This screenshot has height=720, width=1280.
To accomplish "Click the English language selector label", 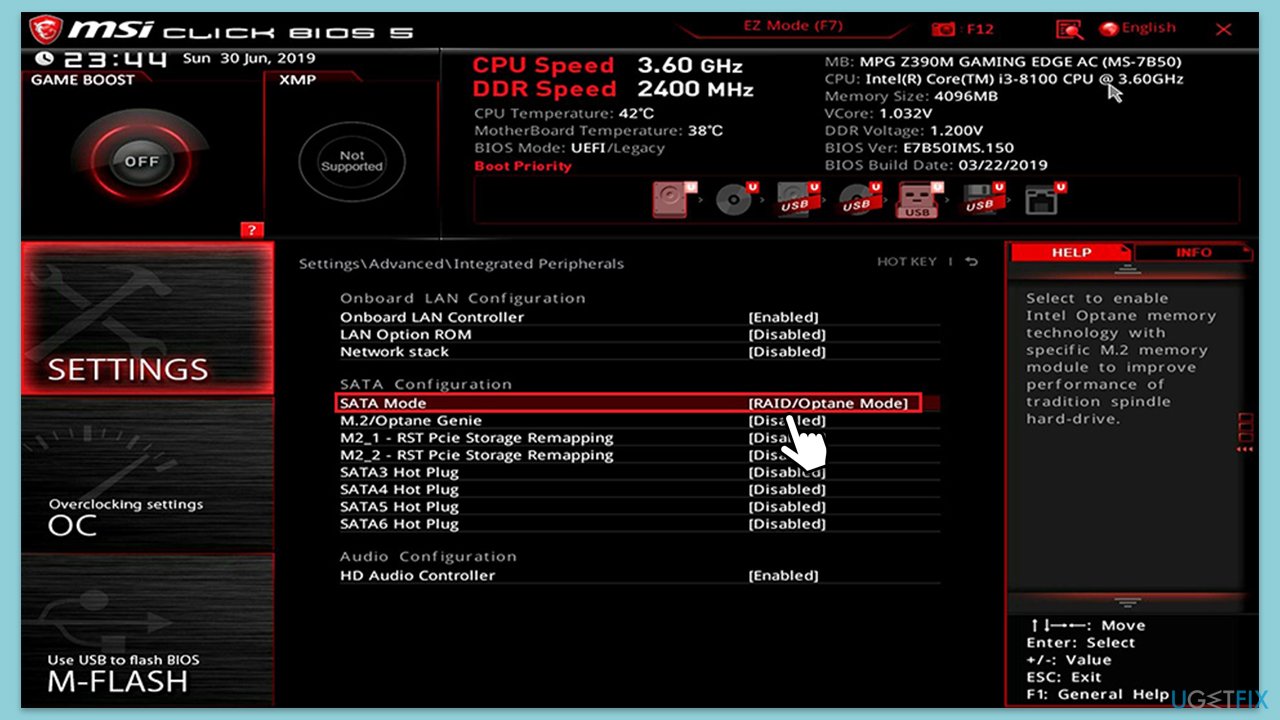I will pos(1149,28).
